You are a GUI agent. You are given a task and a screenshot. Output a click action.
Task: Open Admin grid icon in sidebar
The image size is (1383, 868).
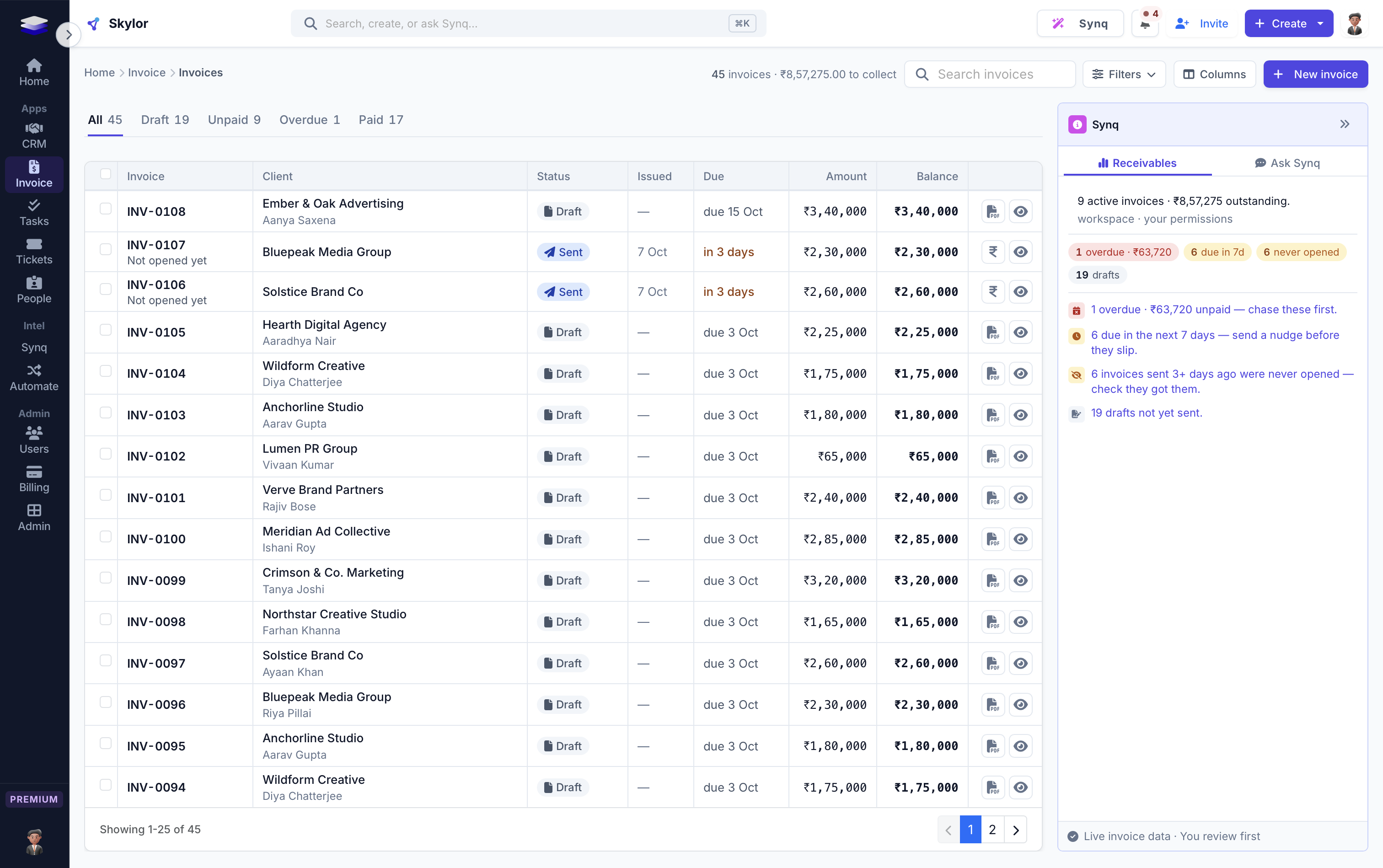[x=34, y=517]
